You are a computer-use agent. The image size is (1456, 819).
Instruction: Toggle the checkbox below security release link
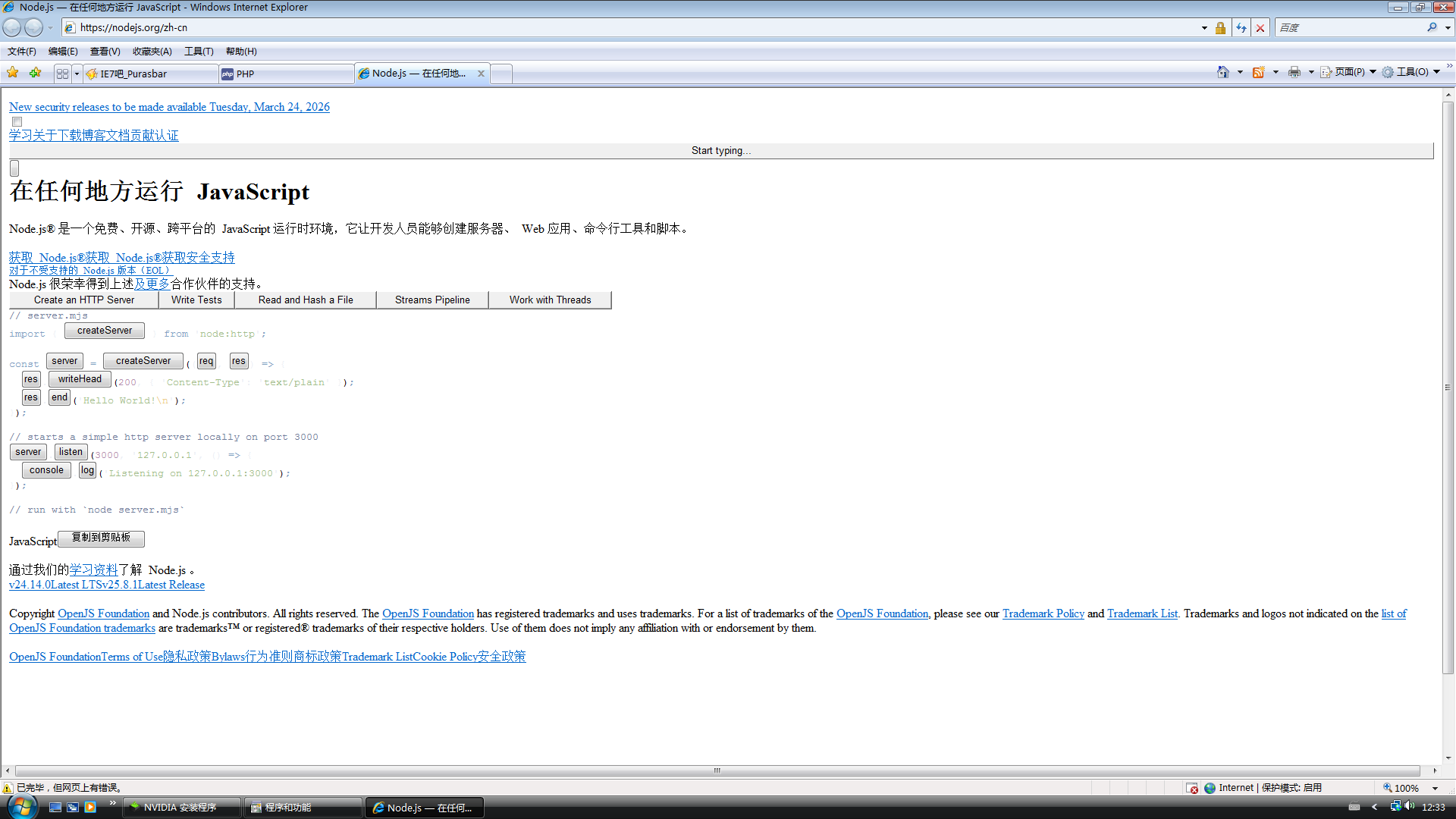17,121
